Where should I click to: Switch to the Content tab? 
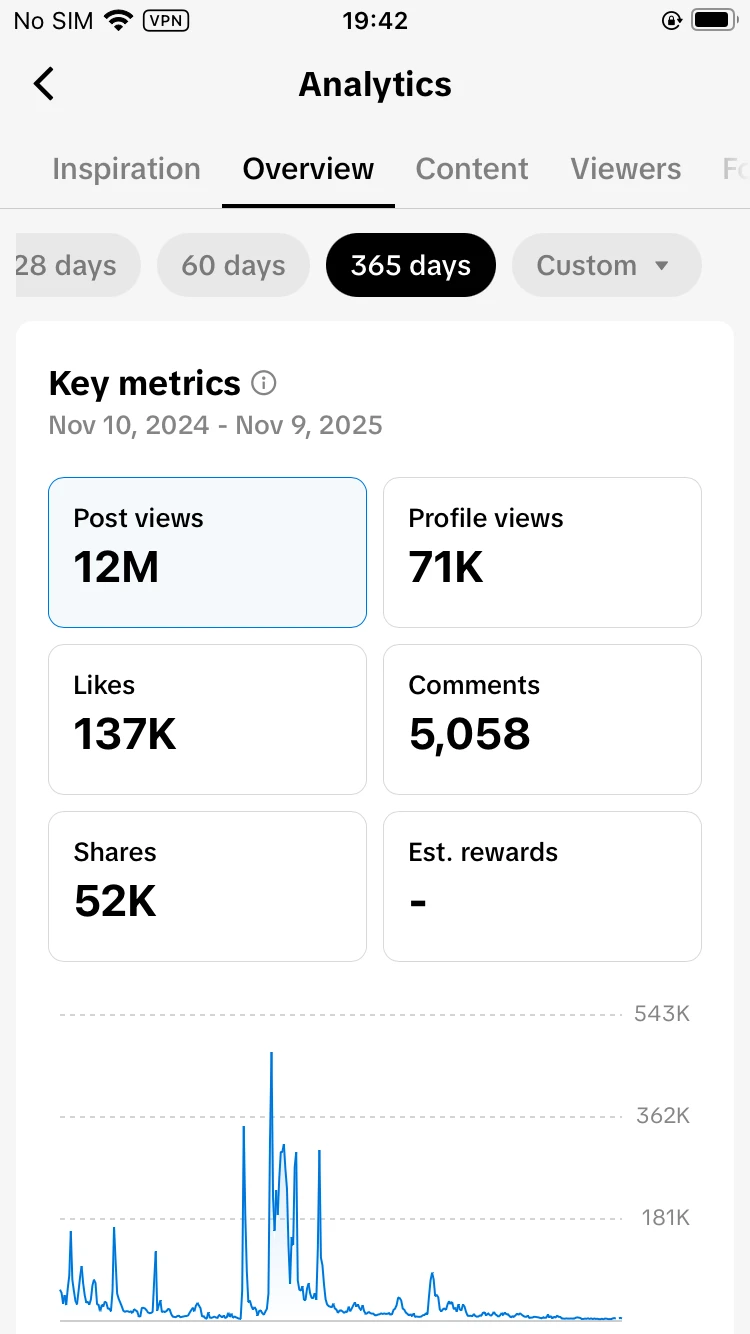pyautogui.click(x=472, y=169)
